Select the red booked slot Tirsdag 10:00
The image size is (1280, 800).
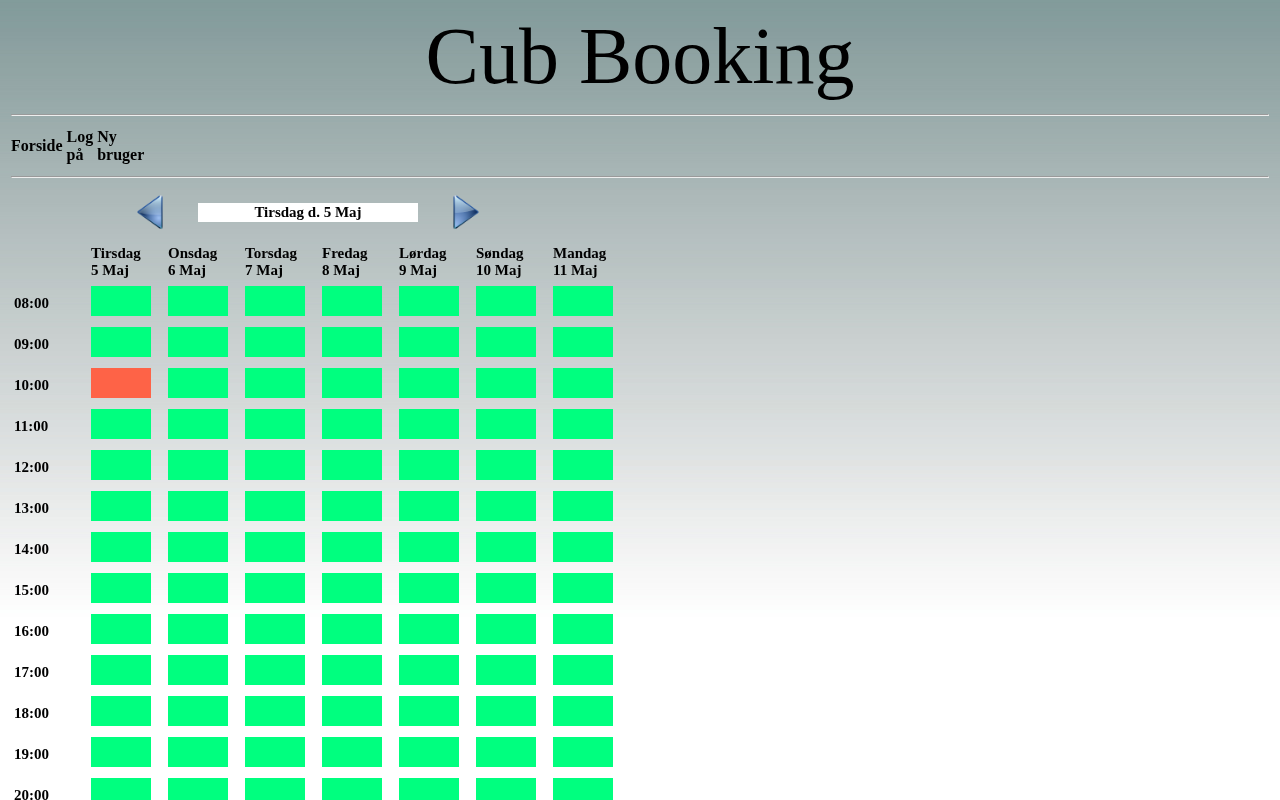(121, 383)
